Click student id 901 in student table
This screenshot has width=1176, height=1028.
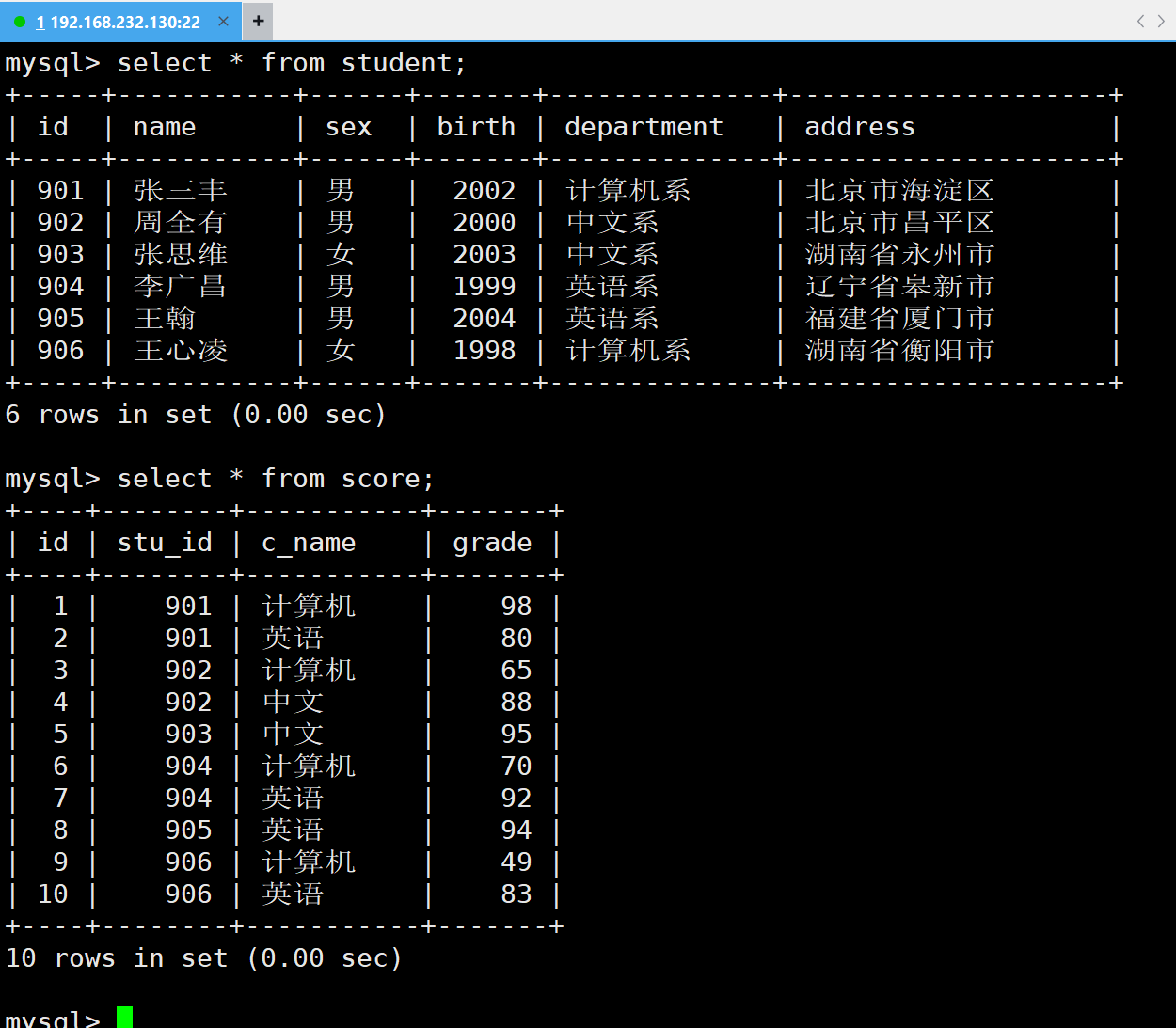pyautogui.click(x=60, y=190)
